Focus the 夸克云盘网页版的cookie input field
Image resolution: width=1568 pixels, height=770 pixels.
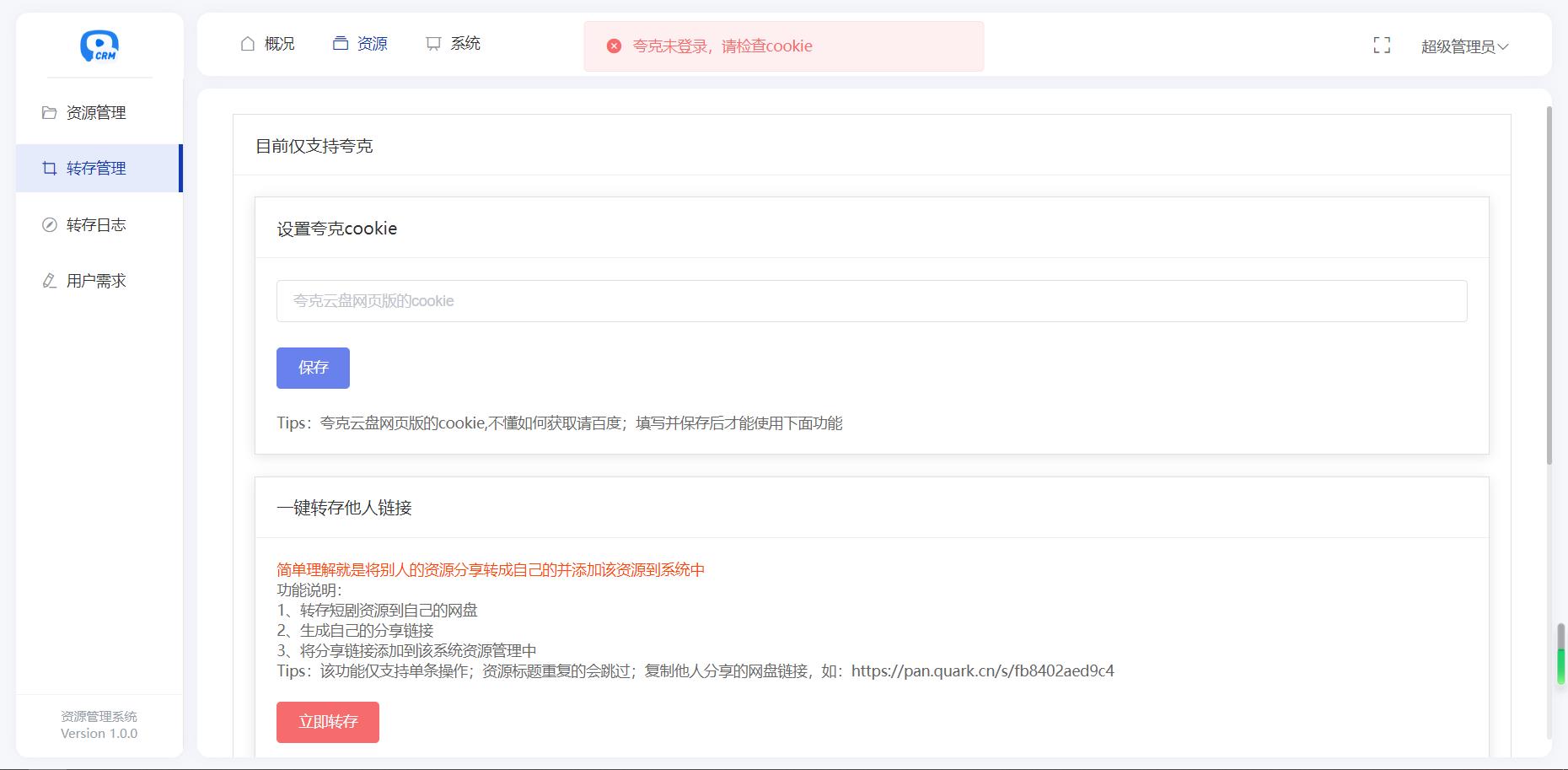[872, 301]
